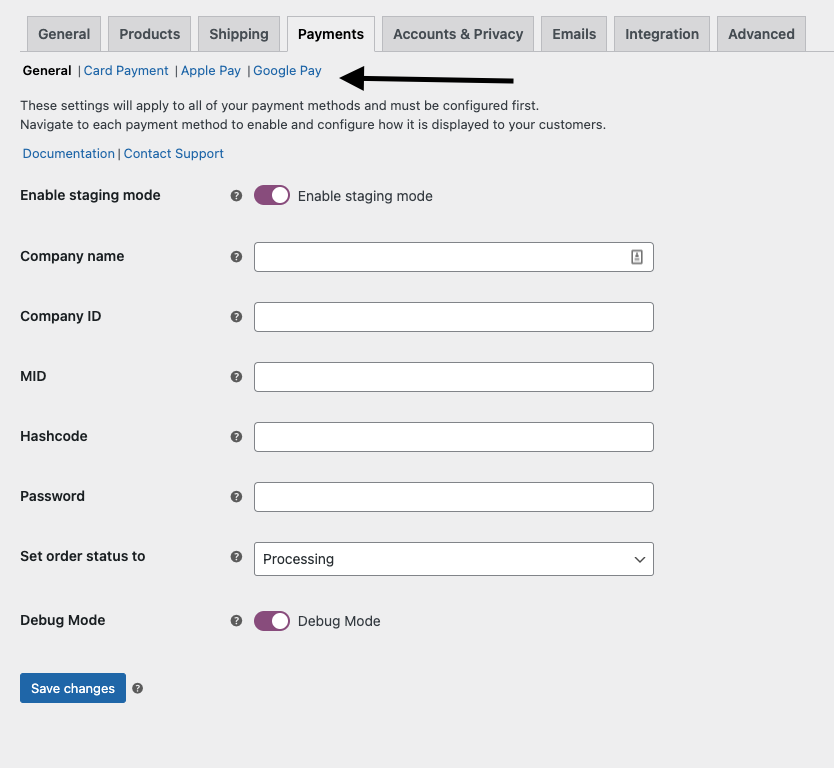Open the Google Pay settings link
834x768 pixels.
[287, 71]
